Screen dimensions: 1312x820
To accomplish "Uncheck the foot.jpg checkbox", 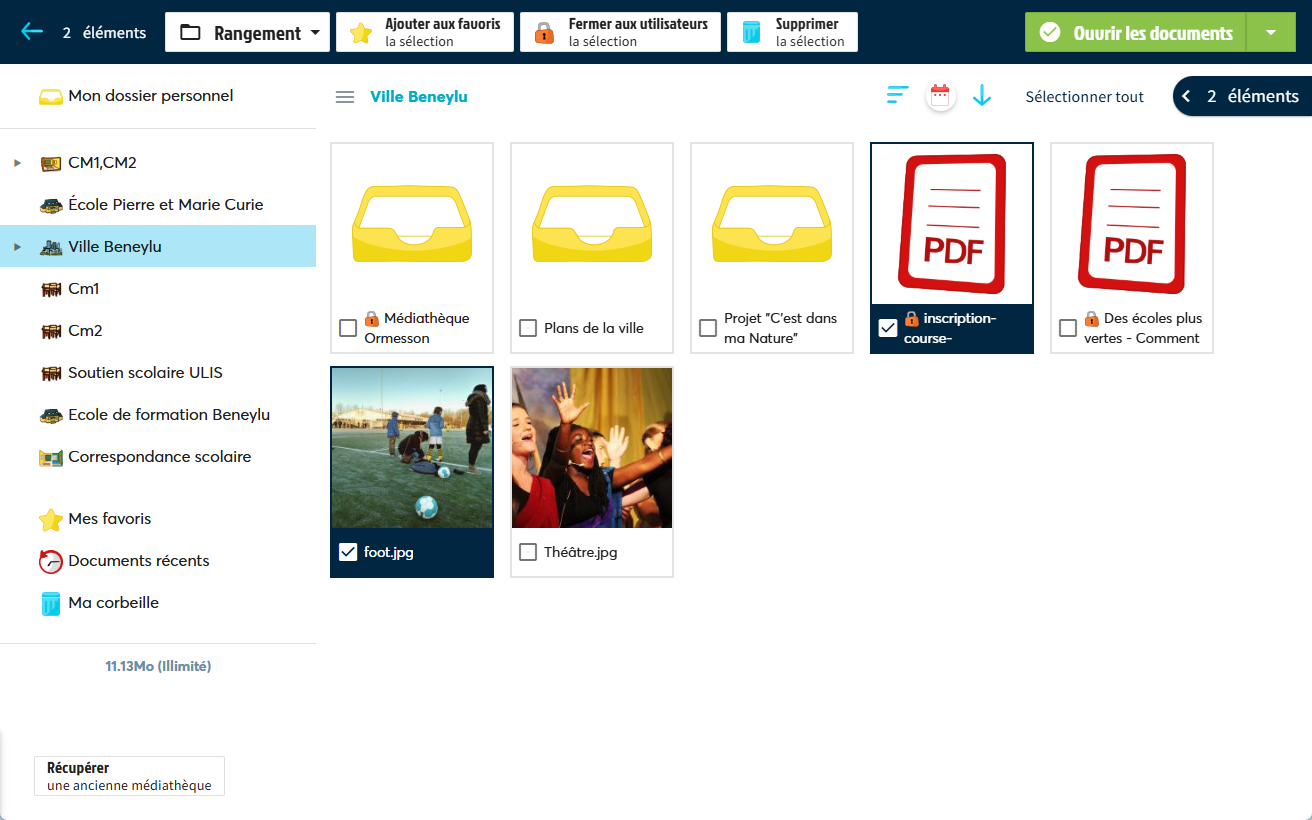I will coord(348,552).
